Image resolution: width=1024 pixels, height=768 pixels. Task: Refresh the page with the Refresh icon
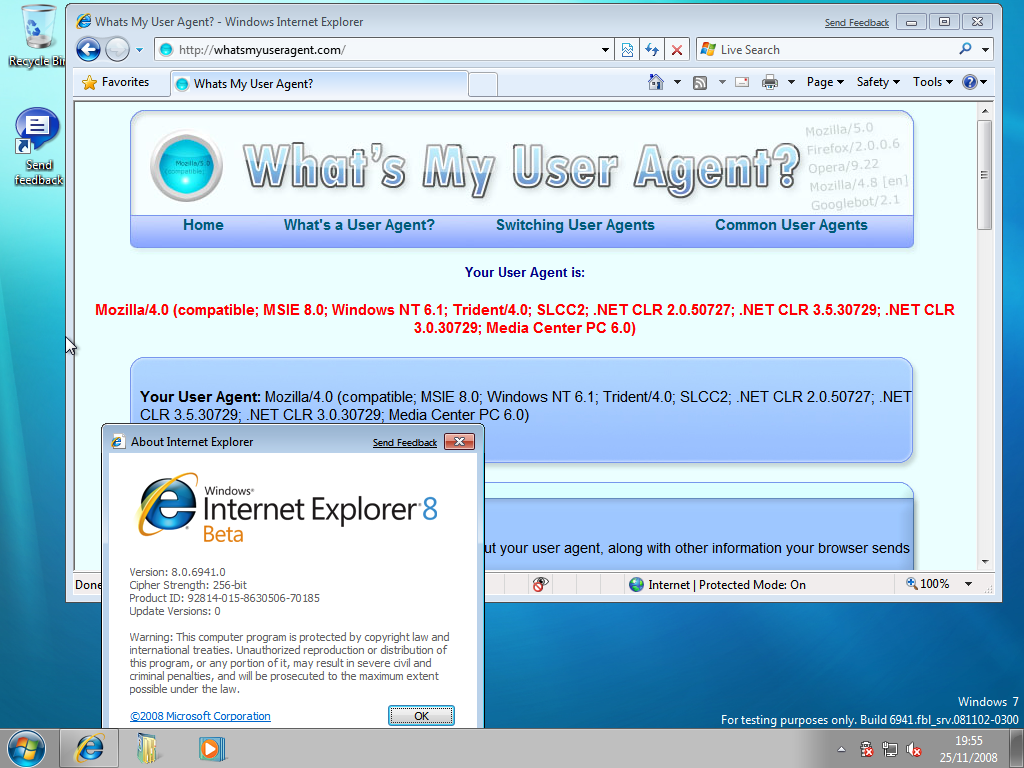point(652,50)
